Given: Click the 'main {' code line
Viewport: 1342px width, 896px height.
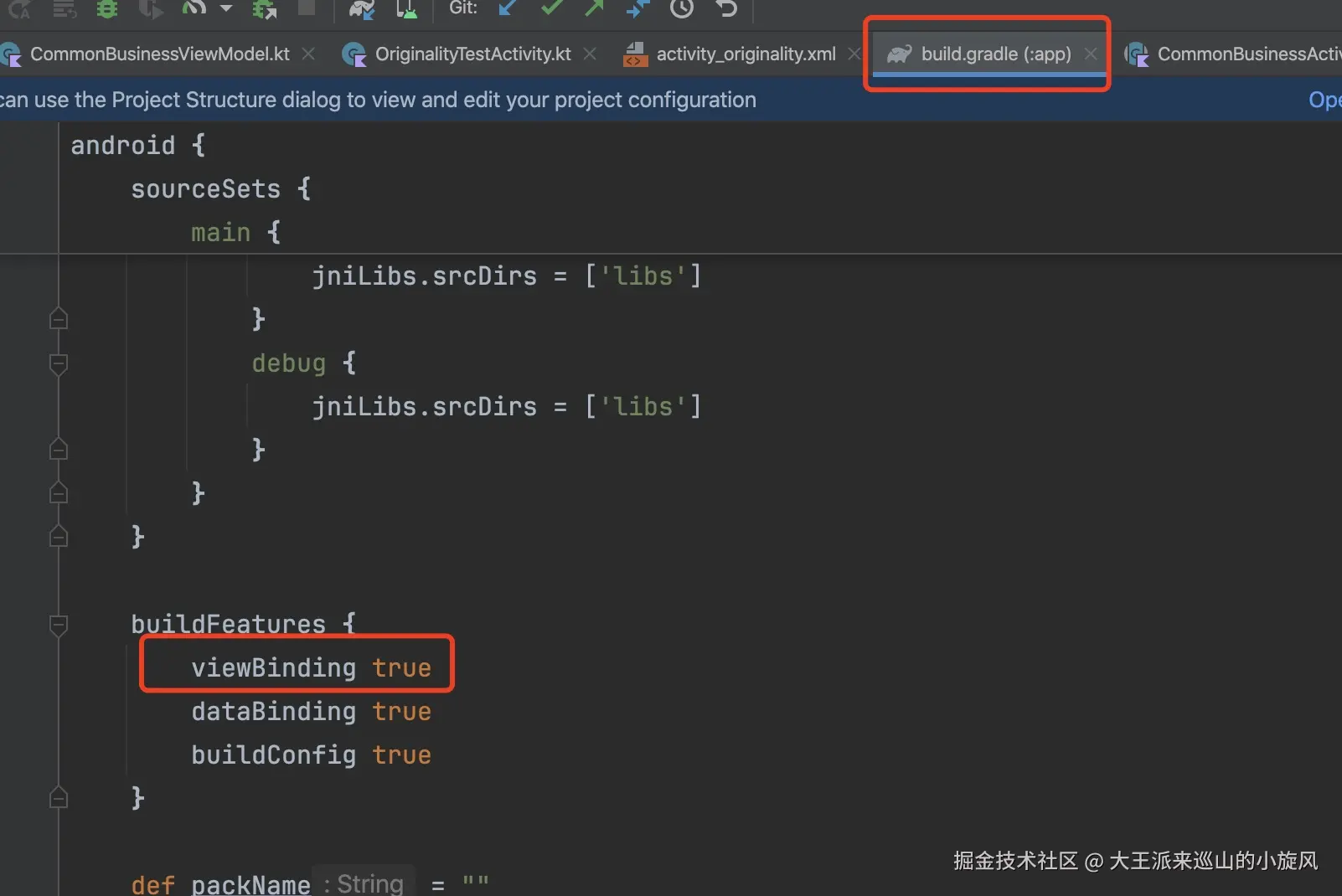Looking at the screenshot, I should pyautogui.click(x=236, y=233).
